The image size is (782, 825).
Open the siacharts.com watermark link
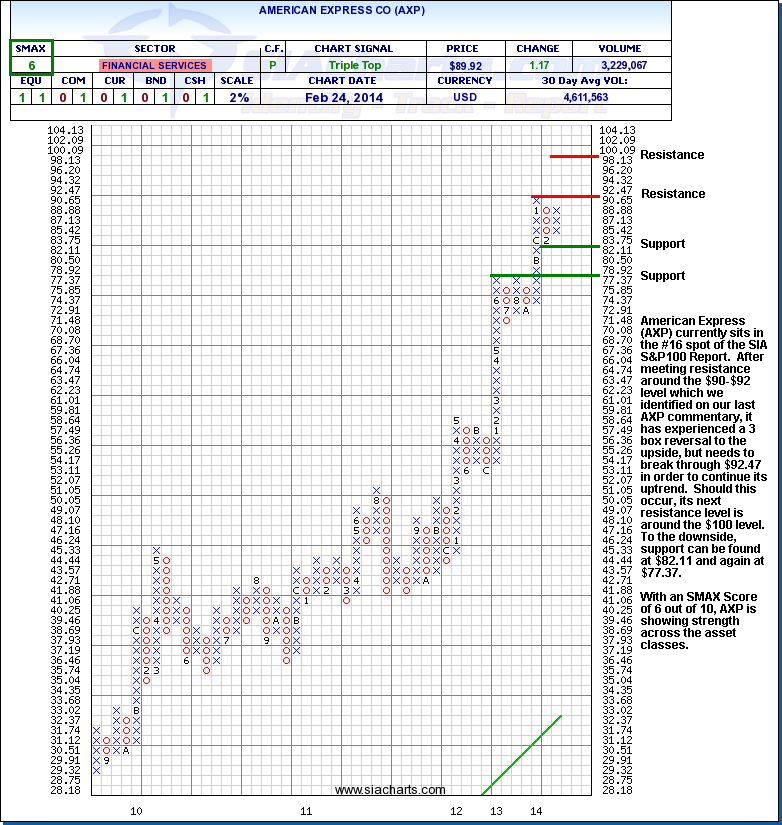(390, 790)
